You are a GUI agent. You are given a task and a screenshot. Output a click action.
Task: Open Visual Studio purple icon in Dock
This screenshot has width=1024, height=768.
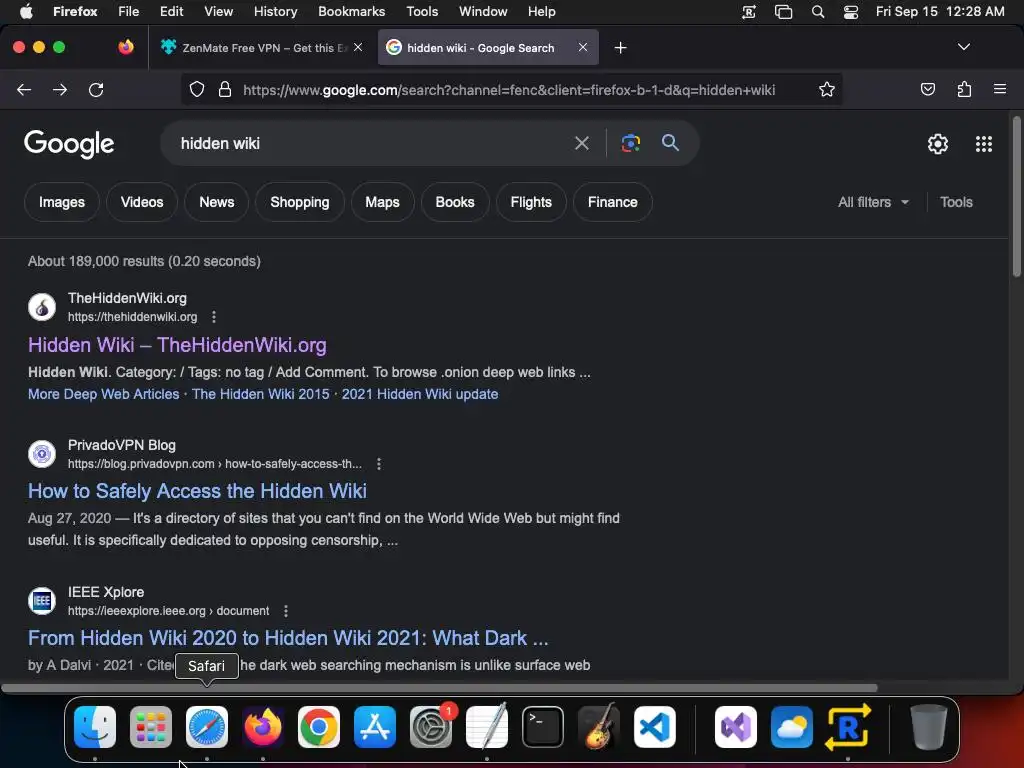735,727
